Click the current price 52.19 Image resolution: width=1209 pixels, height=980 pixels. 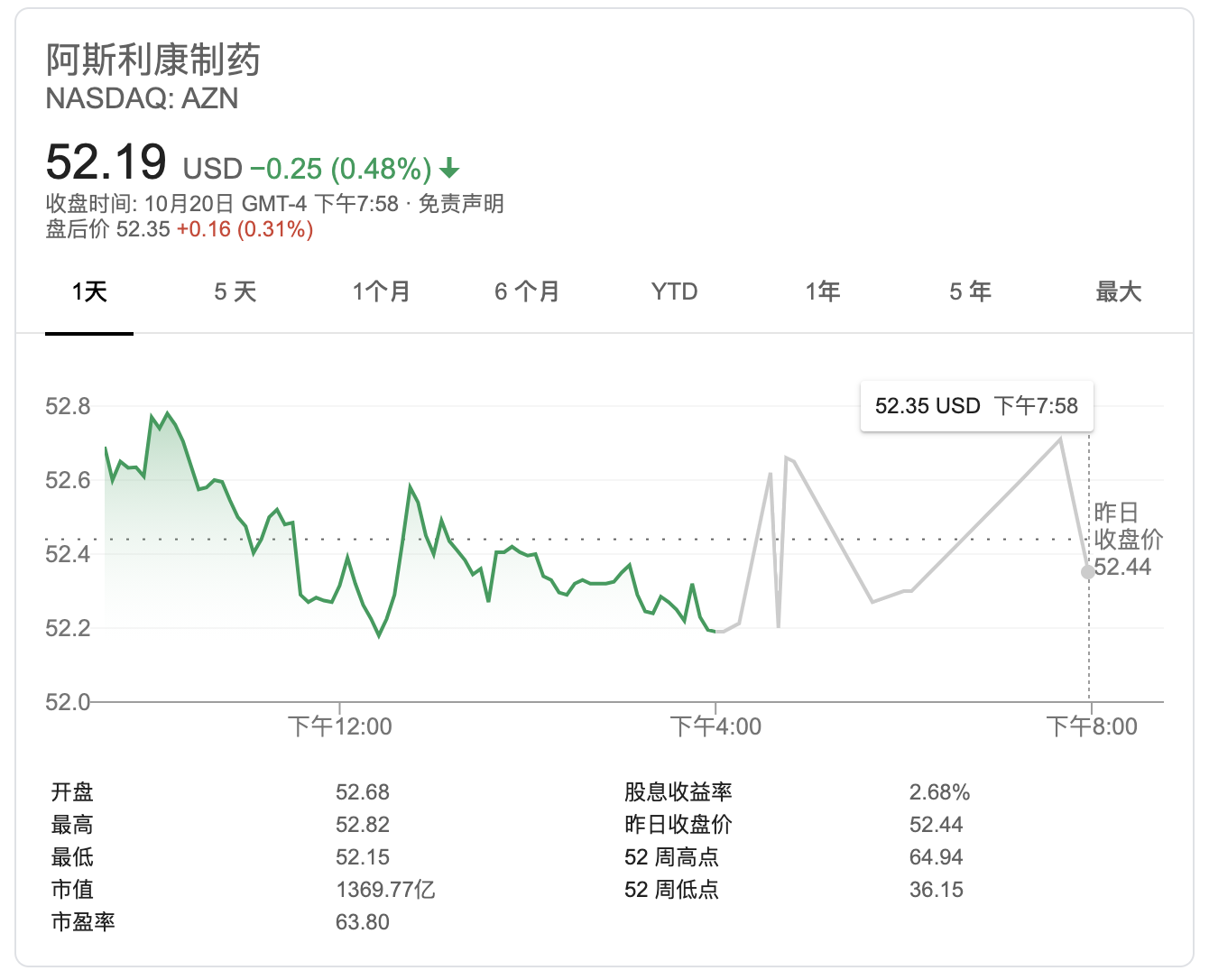click(x=106, y=162)
